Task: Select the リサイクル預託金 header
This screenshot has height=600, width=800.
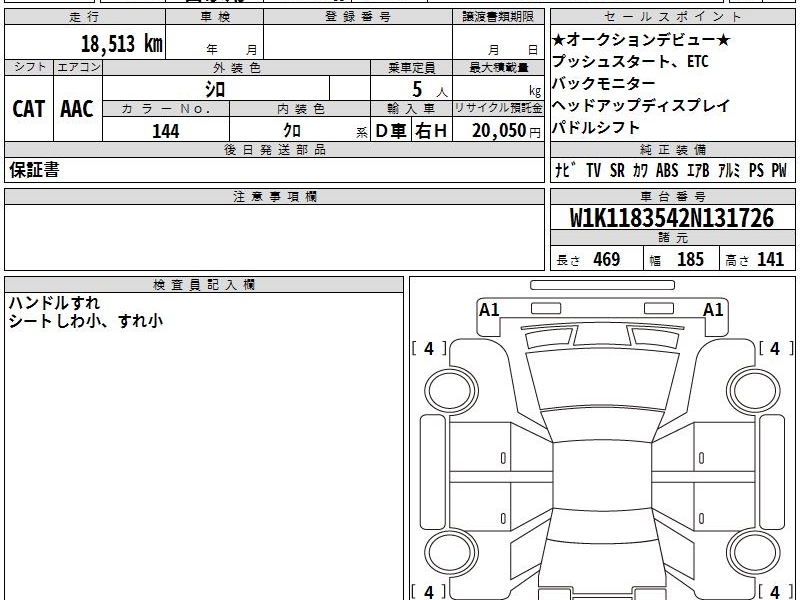Action: 498,108
